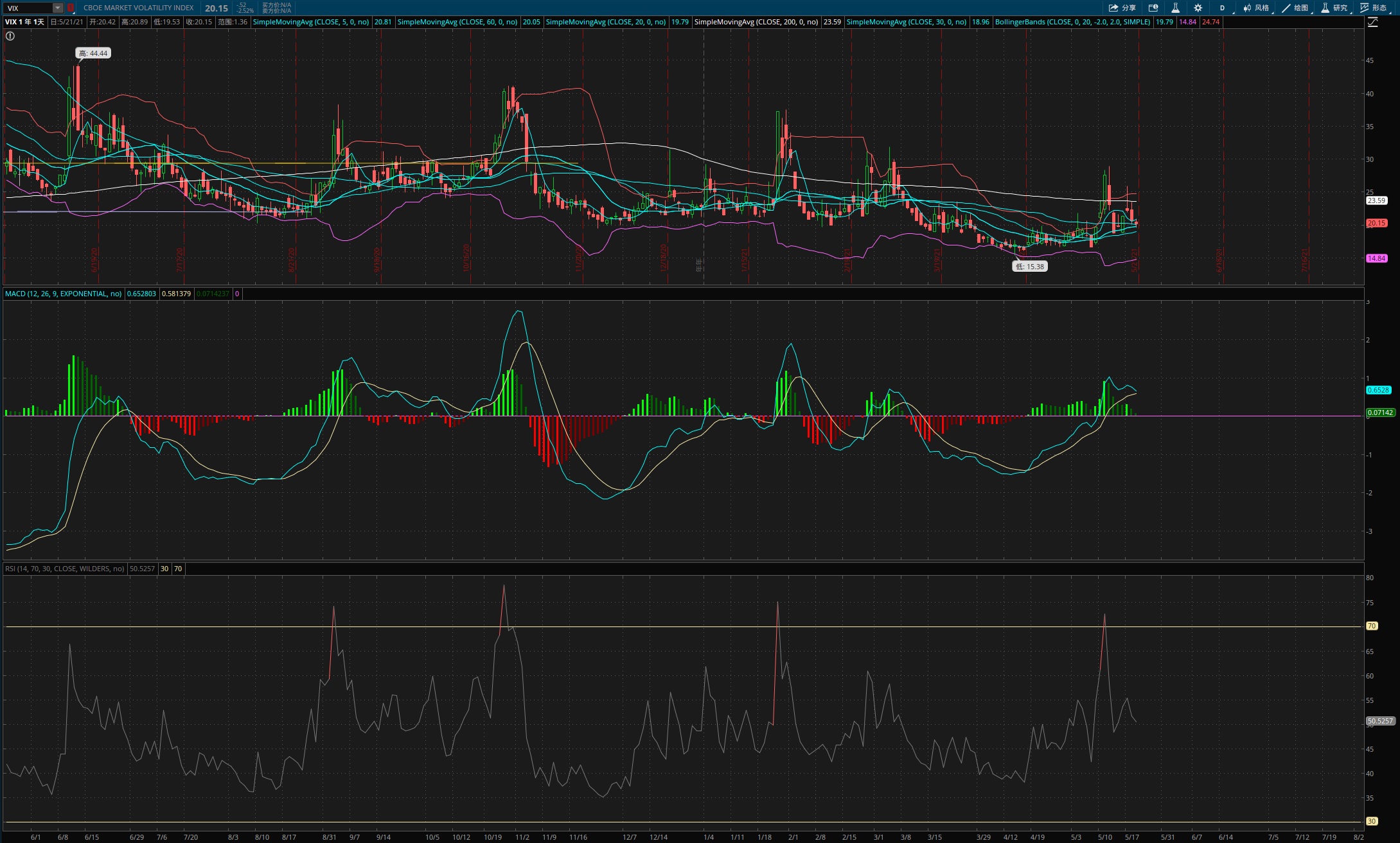
Task: Click the RSI study label
Action: click(x=64, y=569)
